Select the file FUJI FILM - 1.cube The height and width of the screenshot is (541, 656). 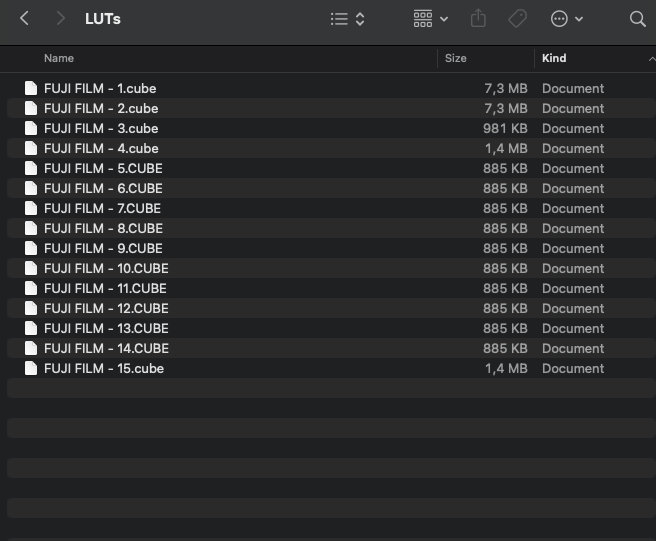[100, 88]
